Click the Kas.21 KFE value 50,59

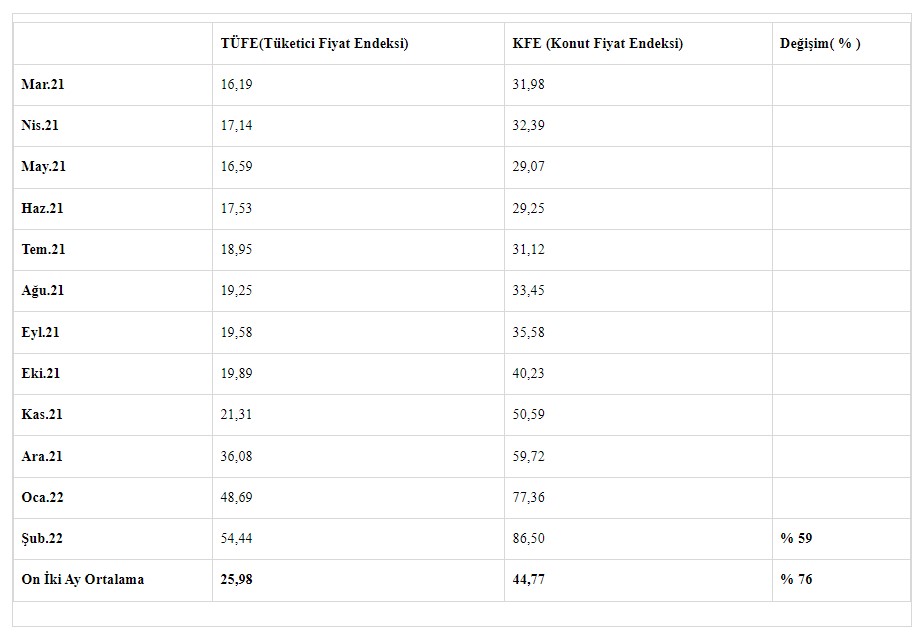(528, 414)
